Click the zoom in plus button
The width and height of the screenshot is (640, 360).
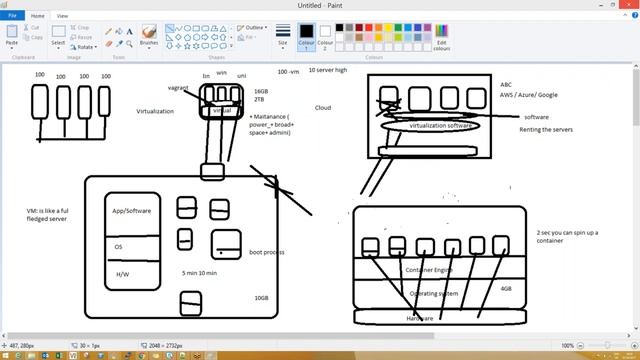pos(634,346)
